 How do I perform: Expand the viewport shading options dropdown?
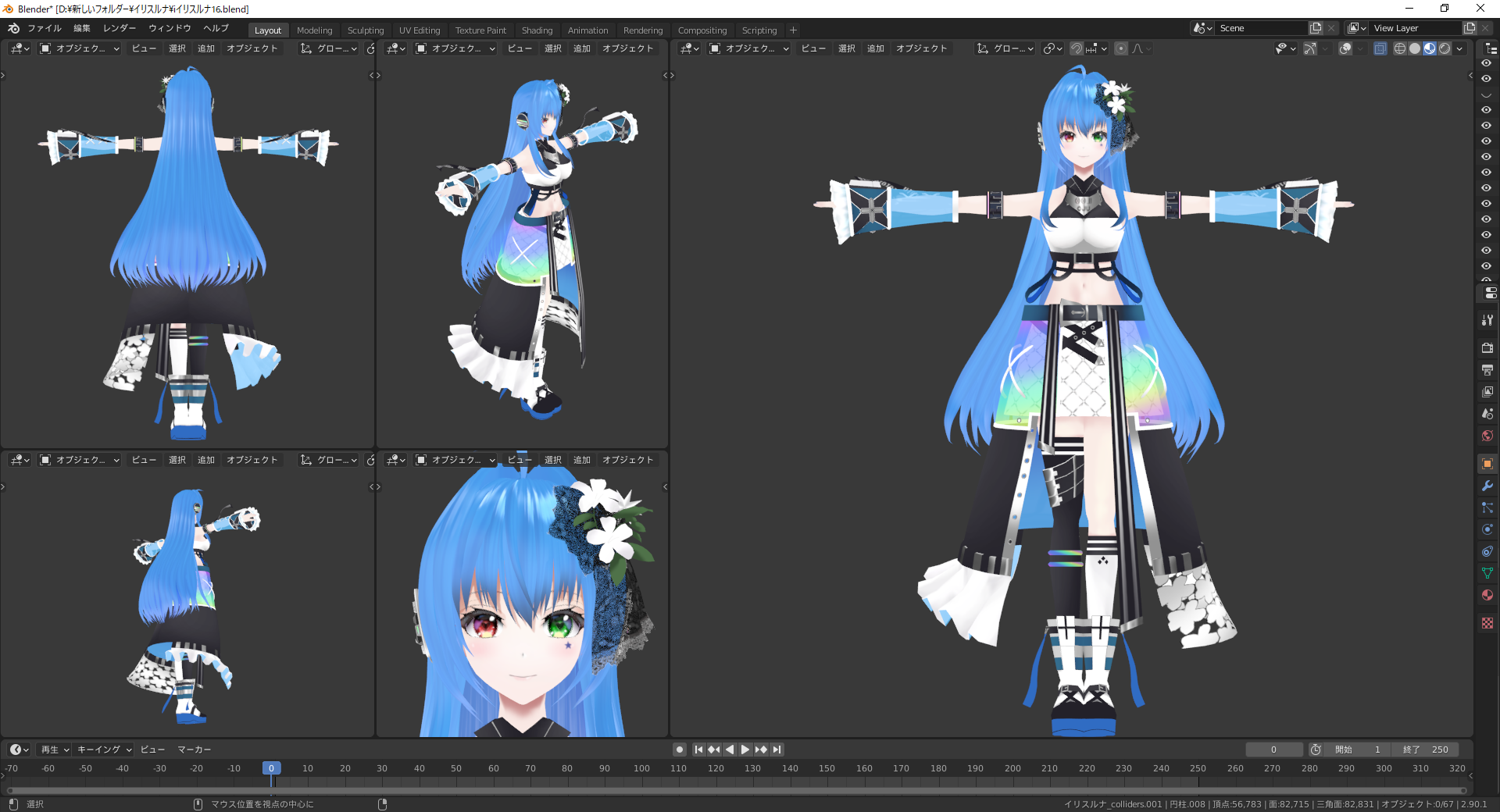click(1459, 48)
